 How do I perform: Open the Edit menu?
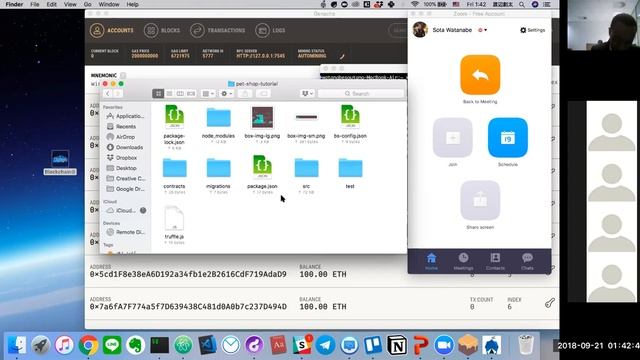pos(51,4)
